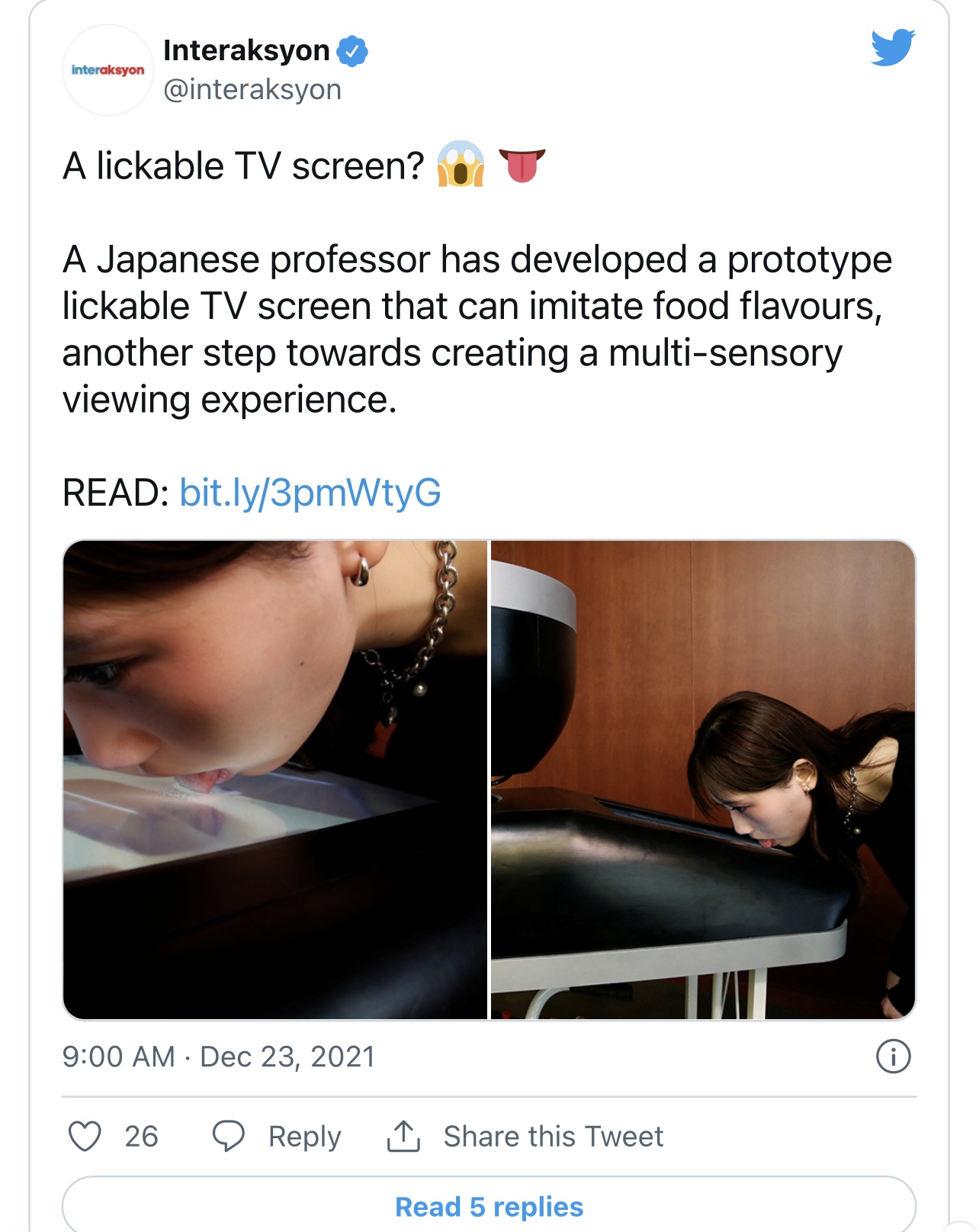Click the Reply text label

coord(304,1137)
